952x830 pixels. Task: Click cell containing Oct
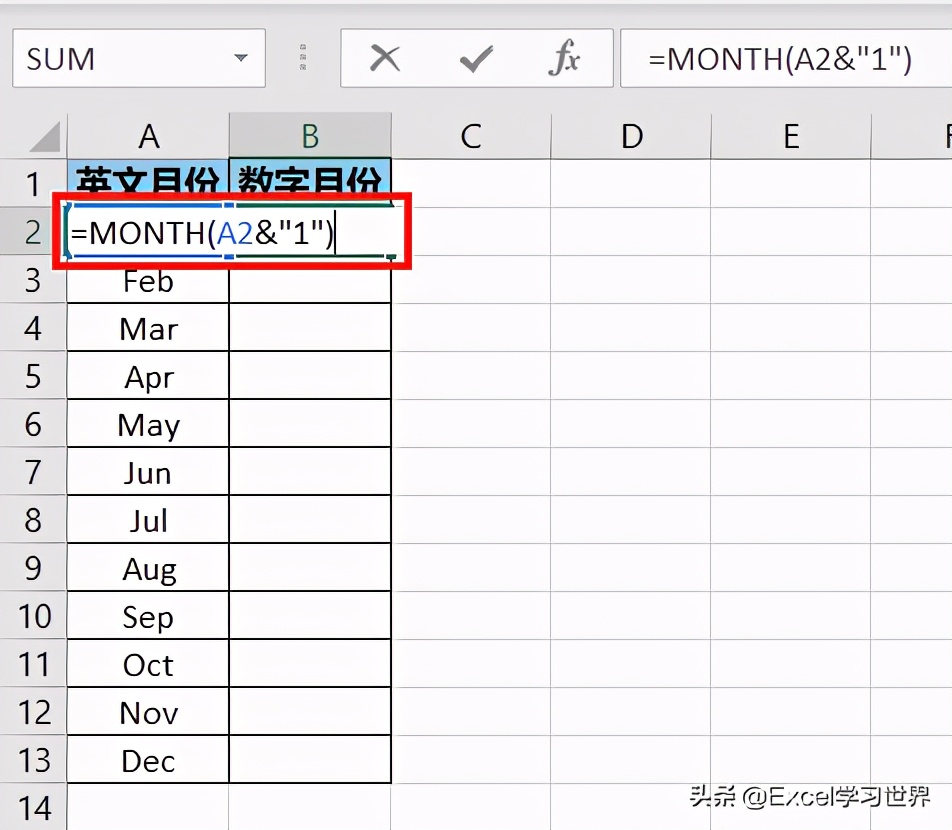point(148,663)
